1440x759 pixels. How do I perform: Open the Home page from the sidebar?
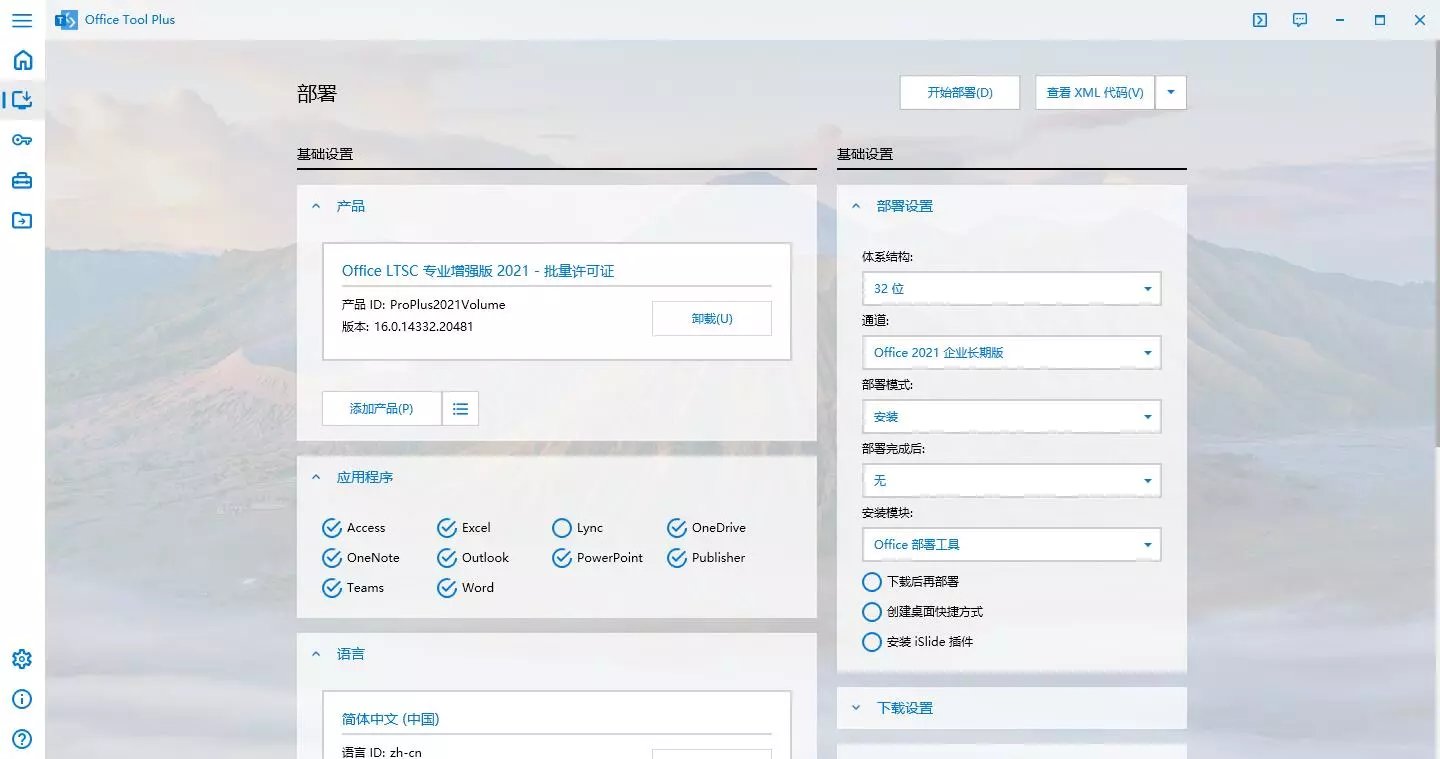pos(21,60)
